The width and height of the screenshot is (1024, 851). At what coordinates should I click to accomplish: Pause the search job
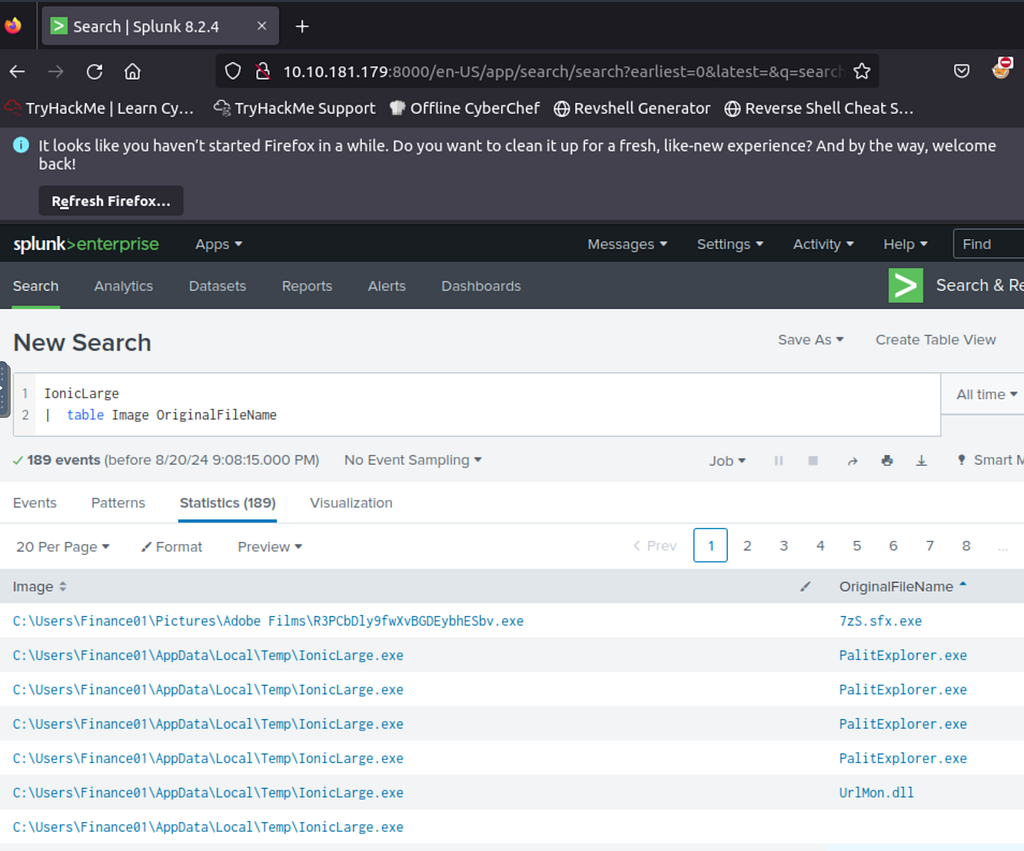click(x=778, y=460)
